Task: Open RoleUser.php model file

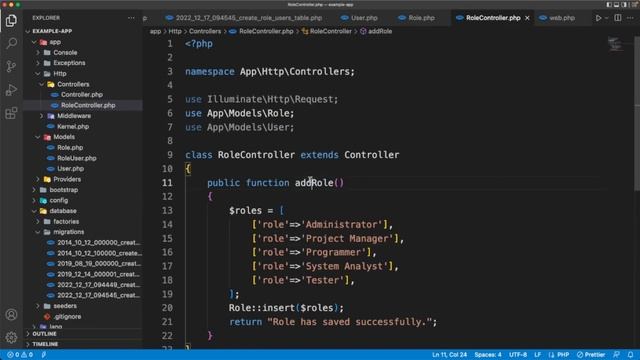Action: click(x=83, y=158)
